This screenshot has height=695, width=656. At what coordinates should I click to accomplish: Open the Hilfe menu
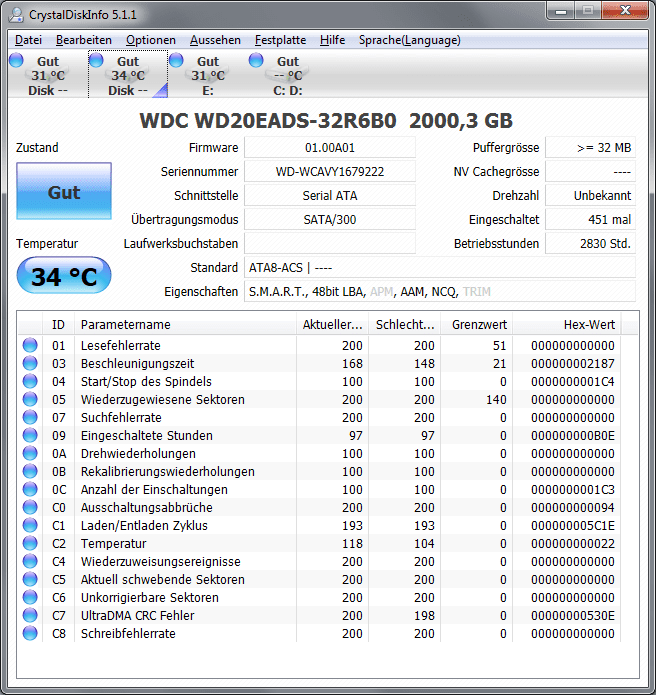coord(332,40)
